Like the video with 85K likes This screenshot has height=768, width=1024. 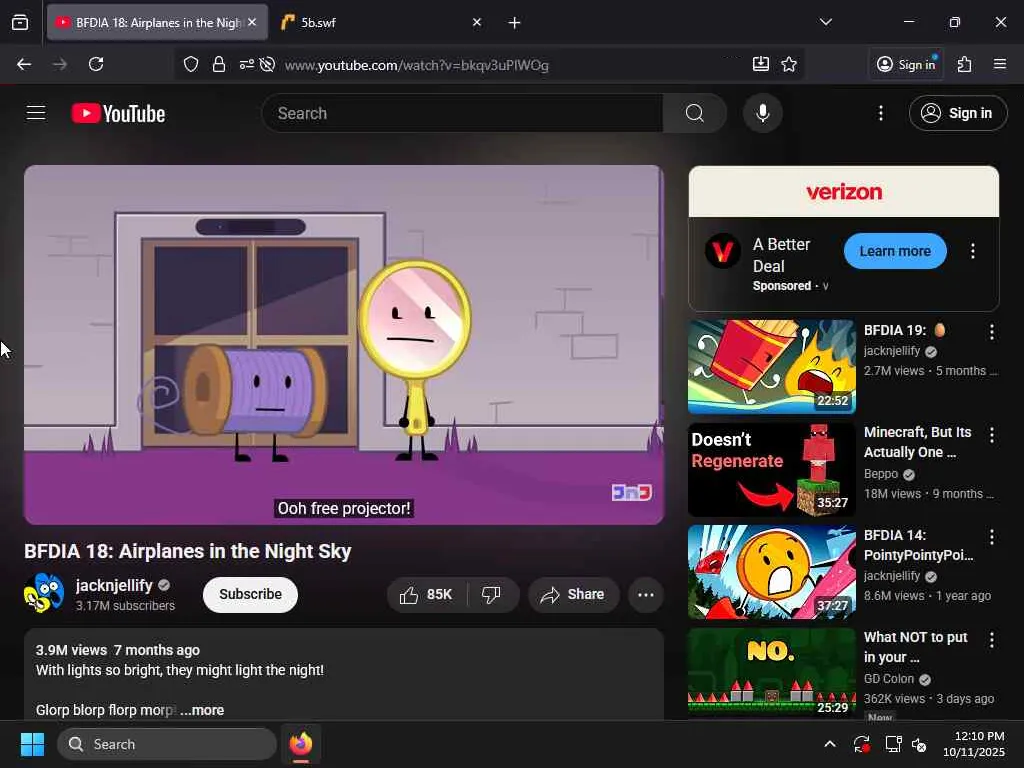point(426,594)
